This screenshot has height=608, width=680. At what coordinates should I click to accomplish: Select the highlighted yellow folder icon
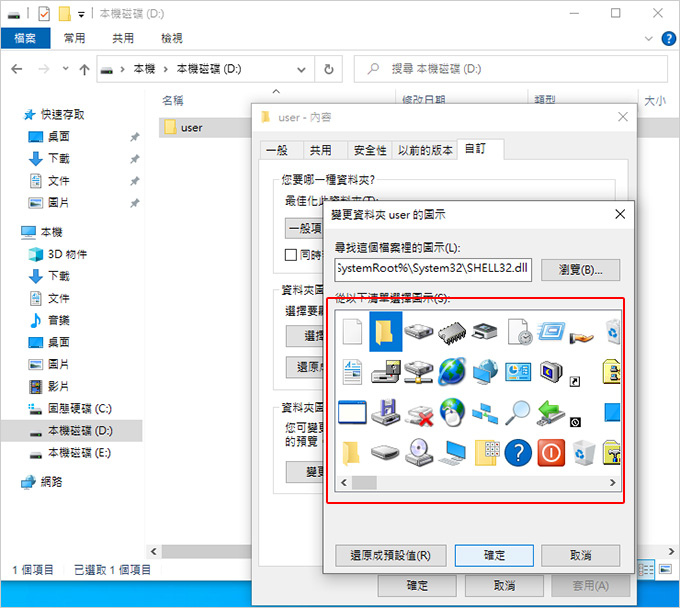point(386,331)
